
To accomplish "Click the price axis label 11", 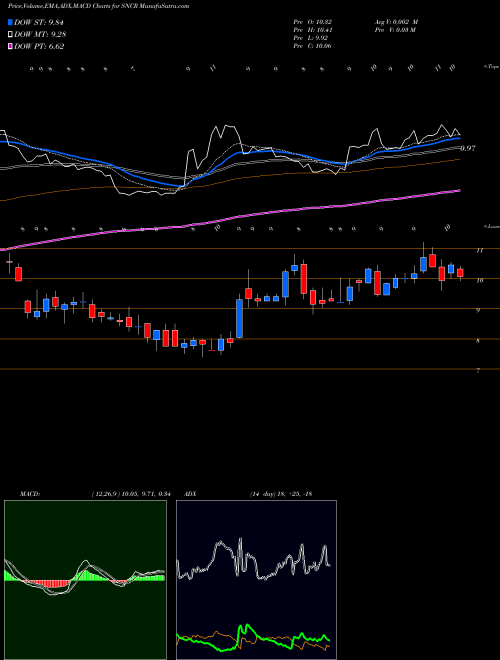I will point(479,251).
